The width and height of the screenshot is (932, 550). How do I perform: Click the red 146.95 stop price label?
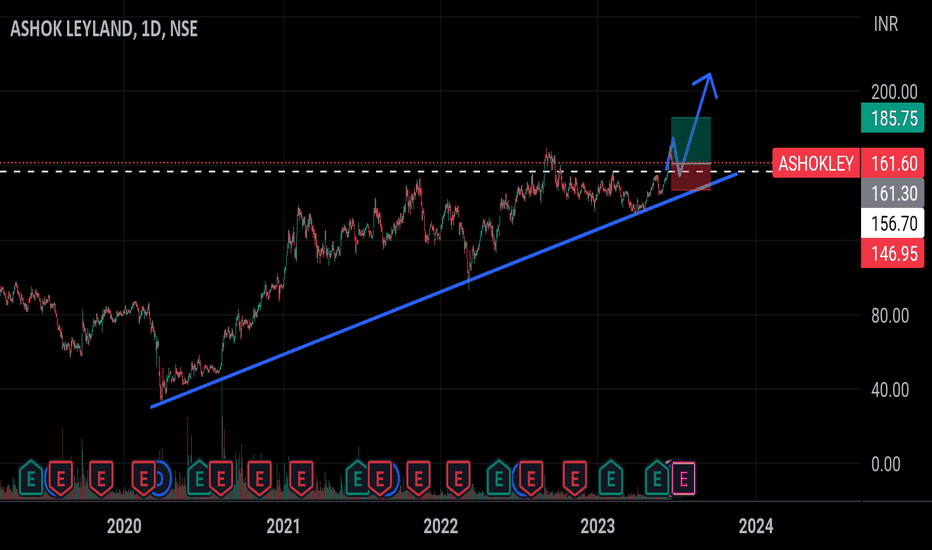[893, 254]
